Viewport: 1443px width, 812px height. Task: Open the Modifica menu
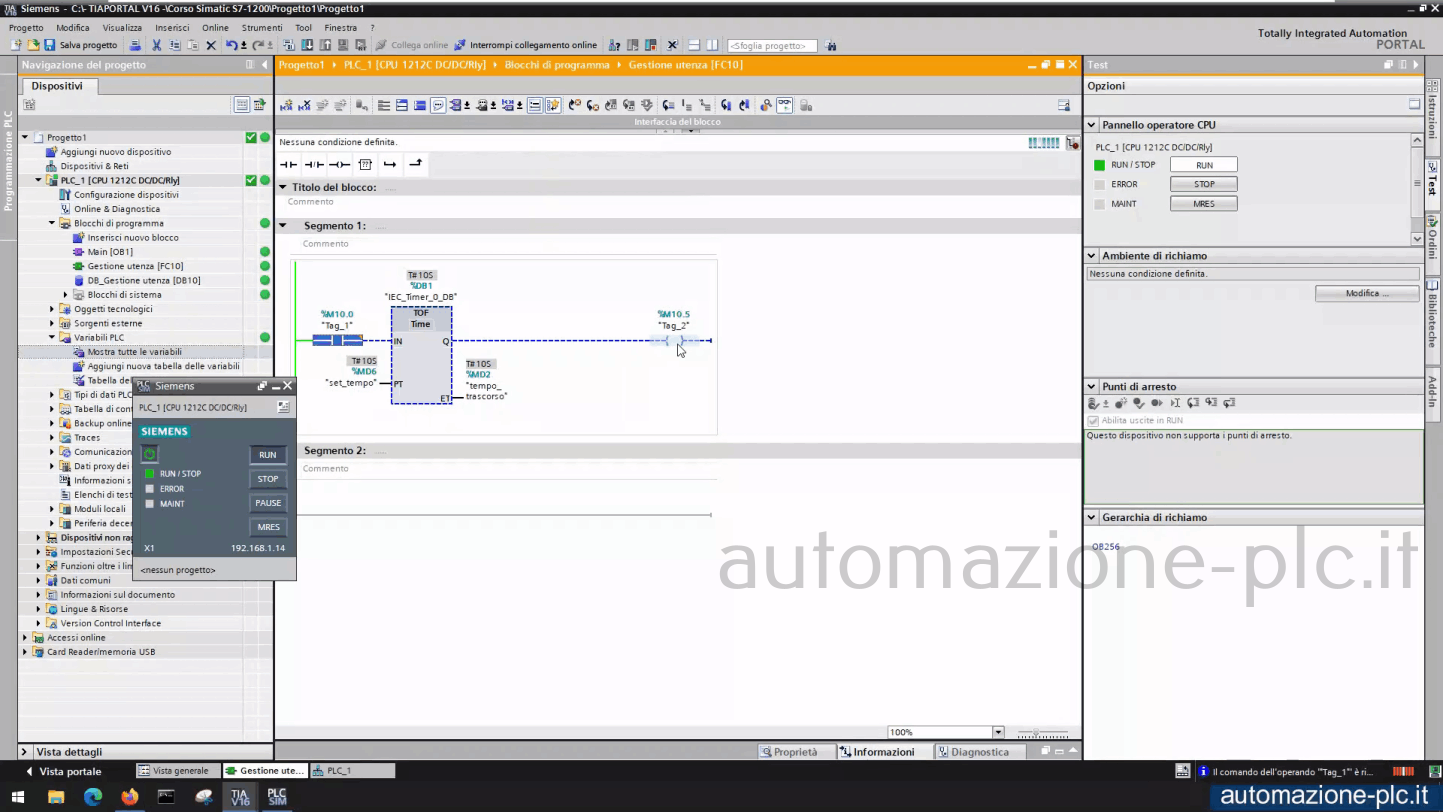click(x=73, y=28)
